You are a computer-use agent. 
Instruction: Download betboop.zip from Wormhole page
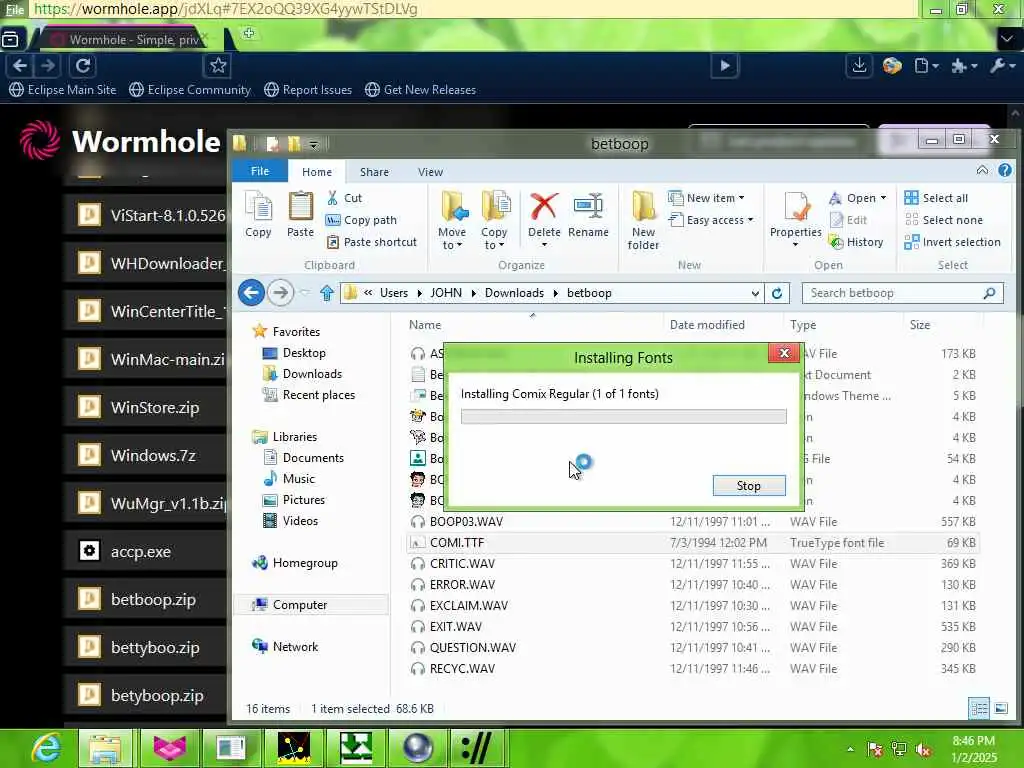(145, 600)
